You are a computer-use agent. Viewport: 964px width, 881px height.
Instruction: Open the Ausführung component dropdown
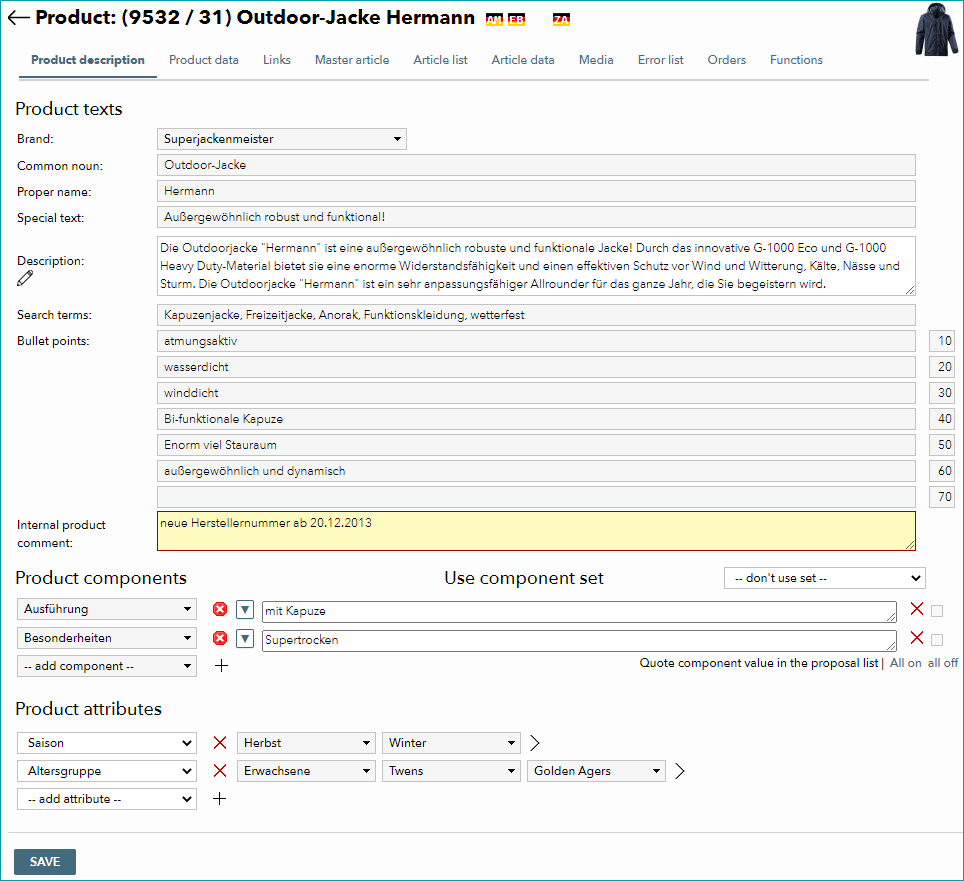pyautogui.click(x=107, y=609)
